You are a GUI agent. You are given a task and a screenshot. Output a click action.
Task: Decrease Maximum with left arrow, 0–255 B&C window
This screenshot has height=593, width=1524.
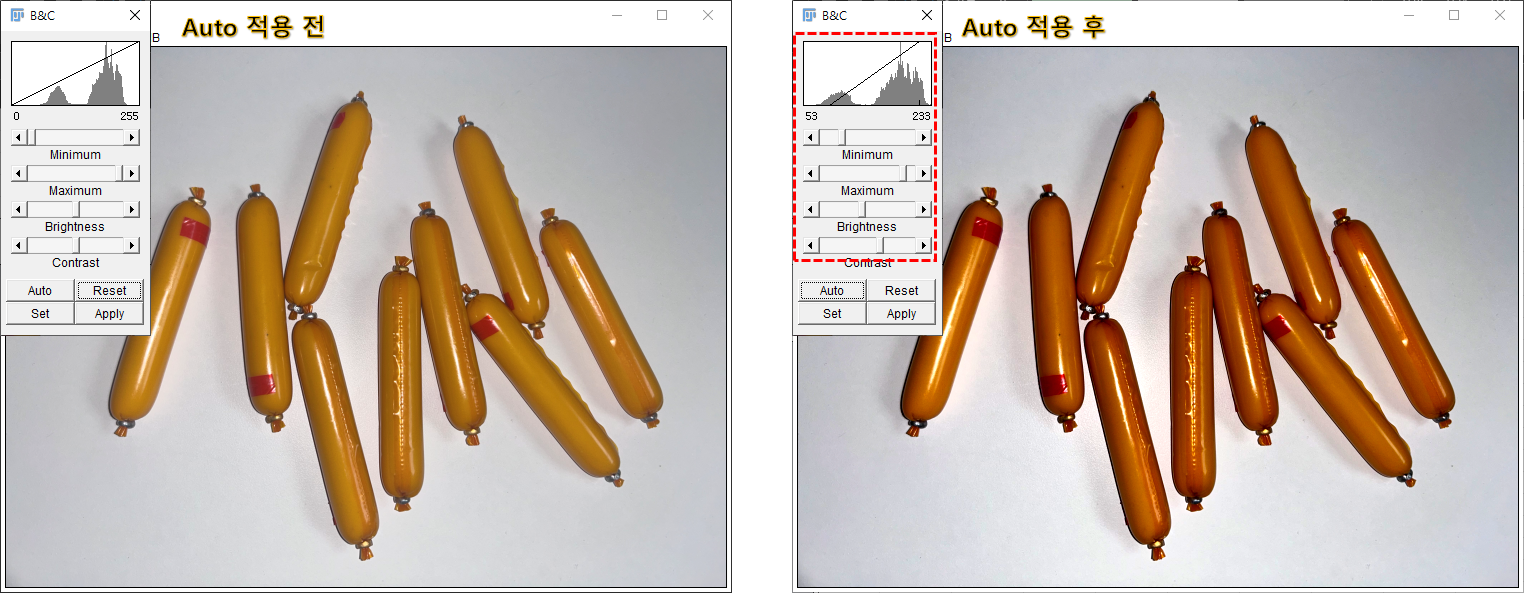point(19,173)
